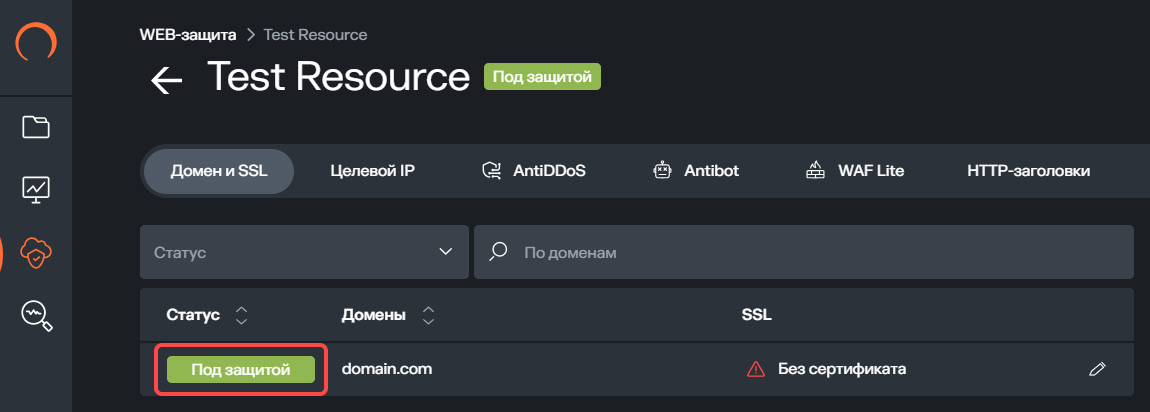
Task: Open the monitoring chart sidebar icon
Action: (x=36, y=189)
